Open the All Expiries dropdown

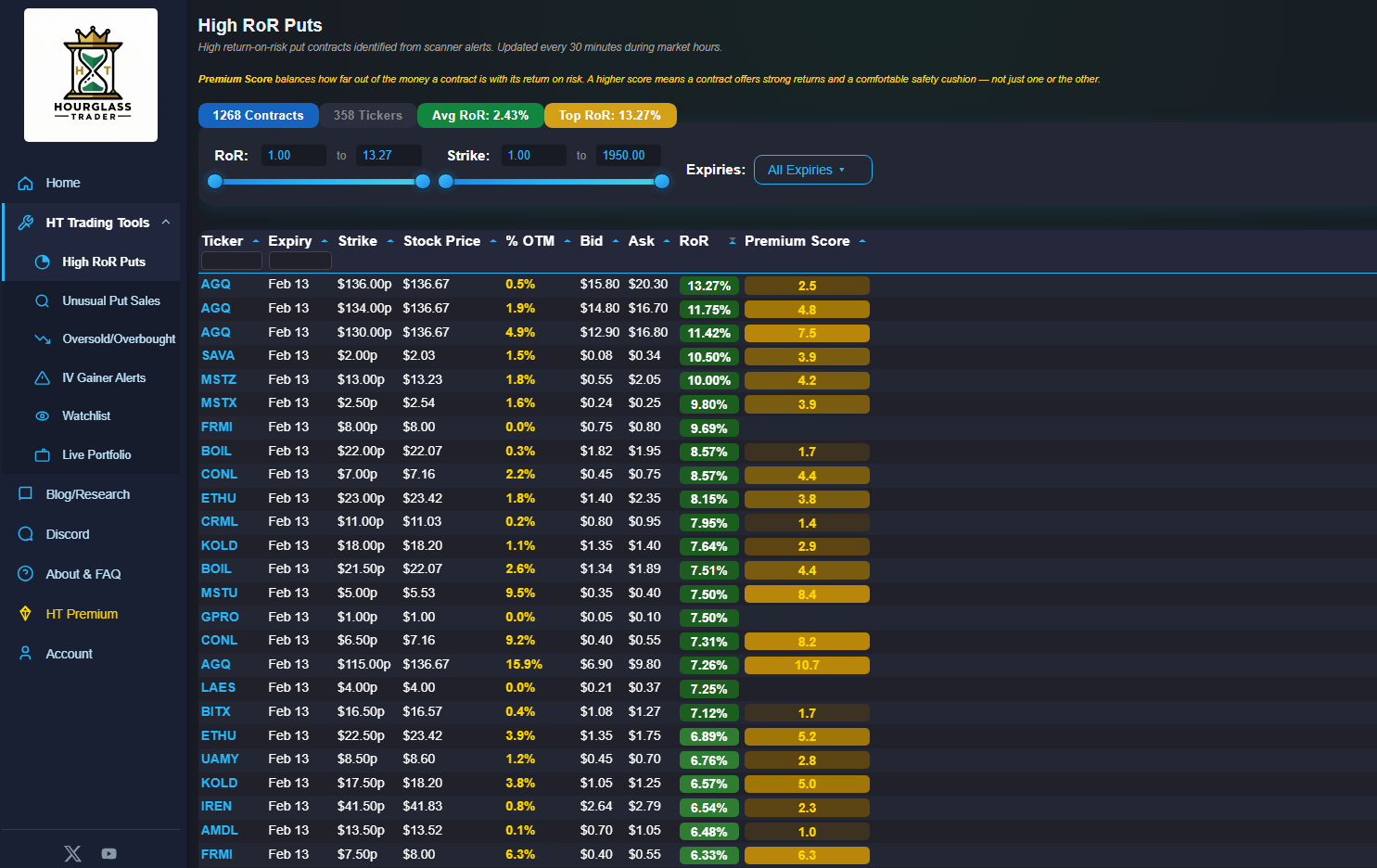pyautogui.click(x=812, y=170)
